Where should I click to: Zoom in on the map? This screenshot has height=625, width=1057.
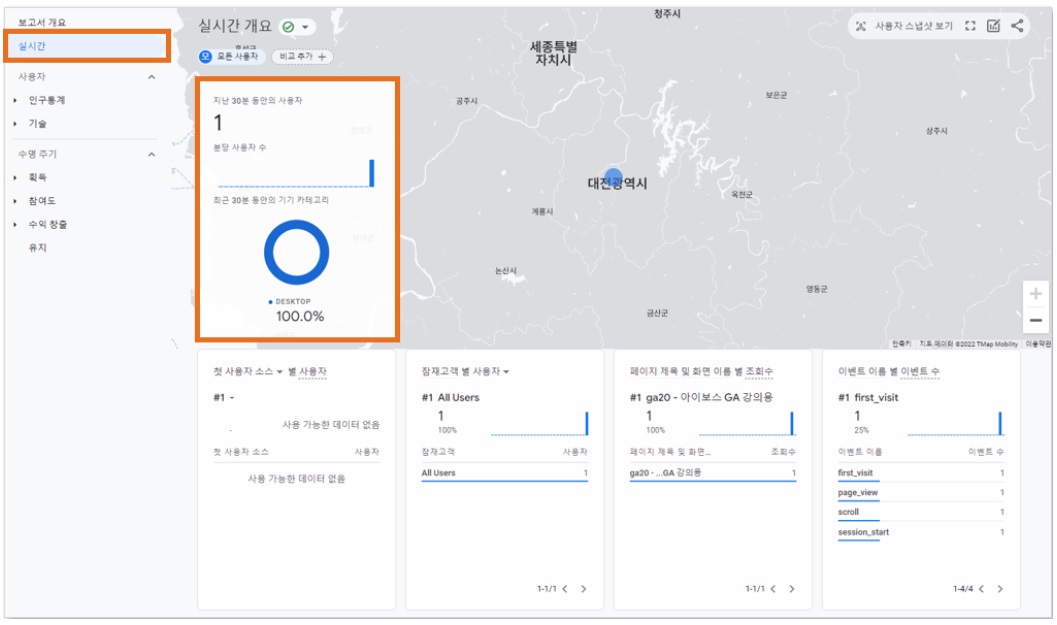pos(1035,294)
